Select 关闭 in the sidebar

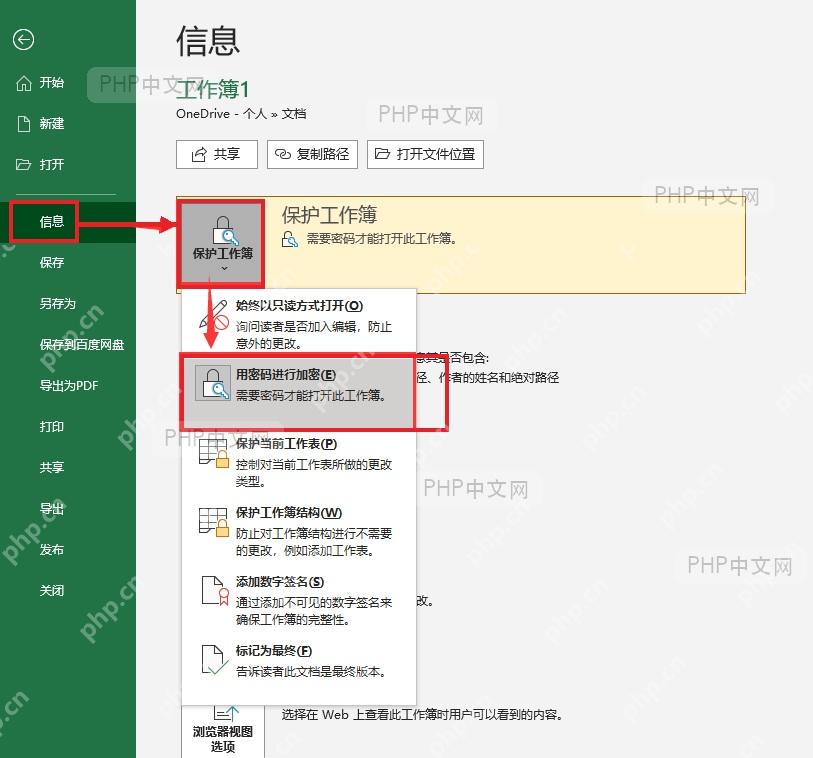click(x=68, y=591)
